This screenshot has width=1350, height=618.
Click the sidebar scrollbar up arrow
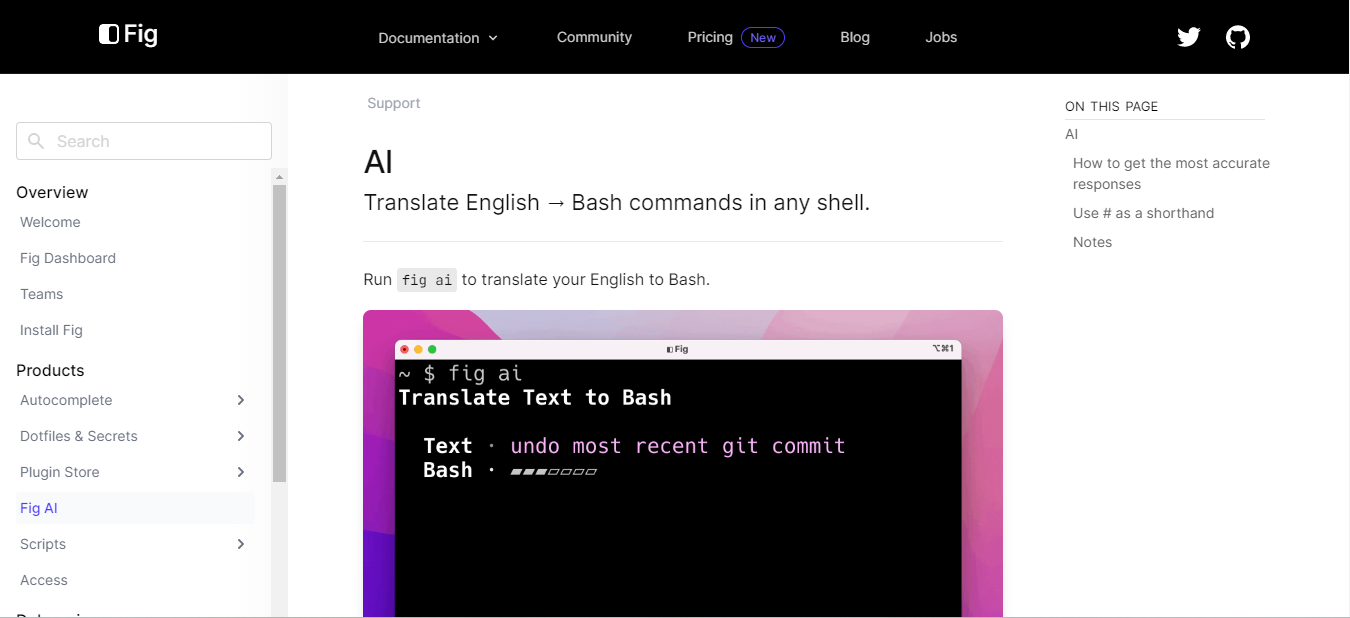279,176
